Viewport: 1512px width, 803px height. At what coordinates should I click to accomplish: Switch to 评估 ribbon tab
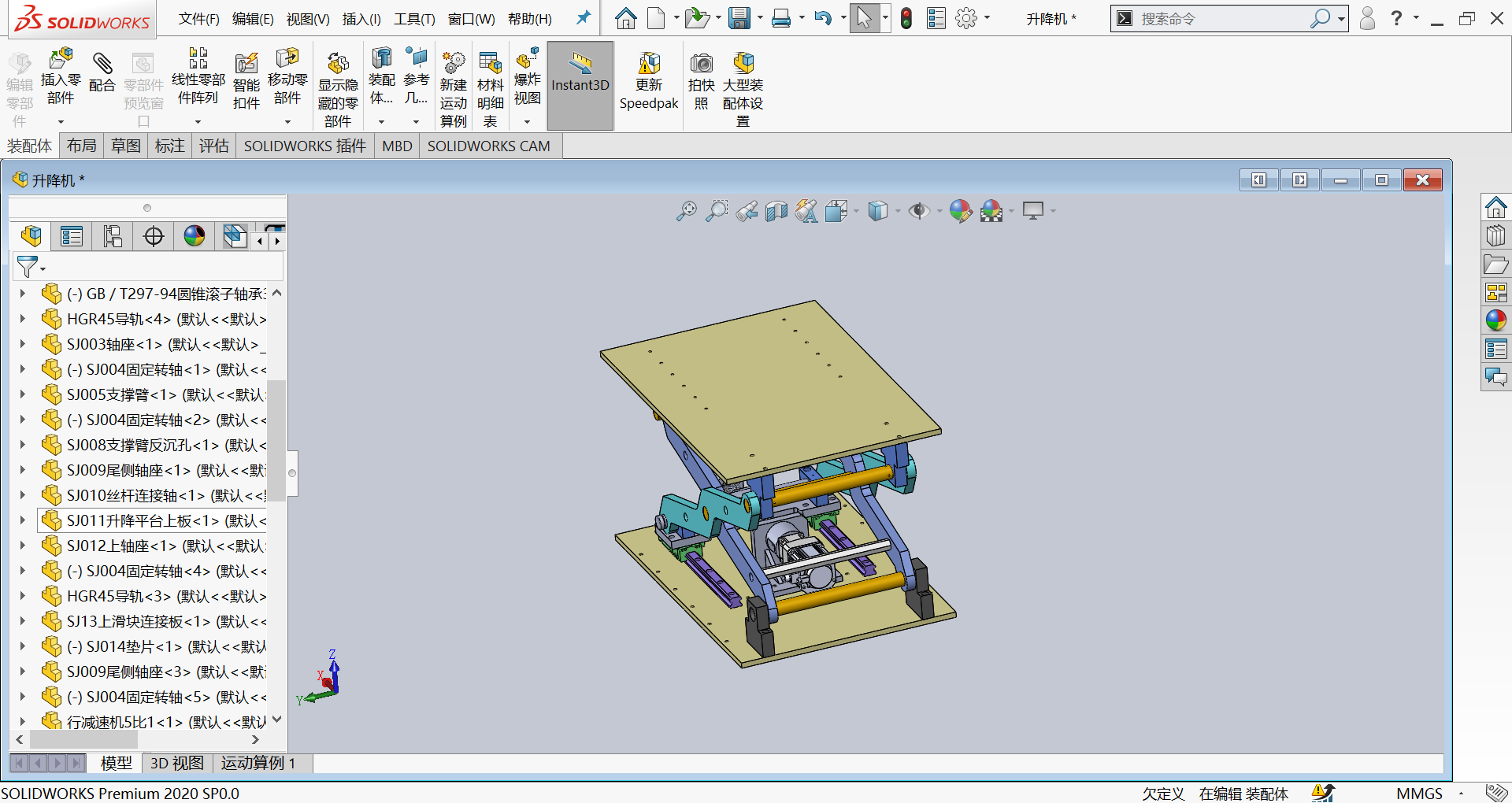[x=214, y=146]
